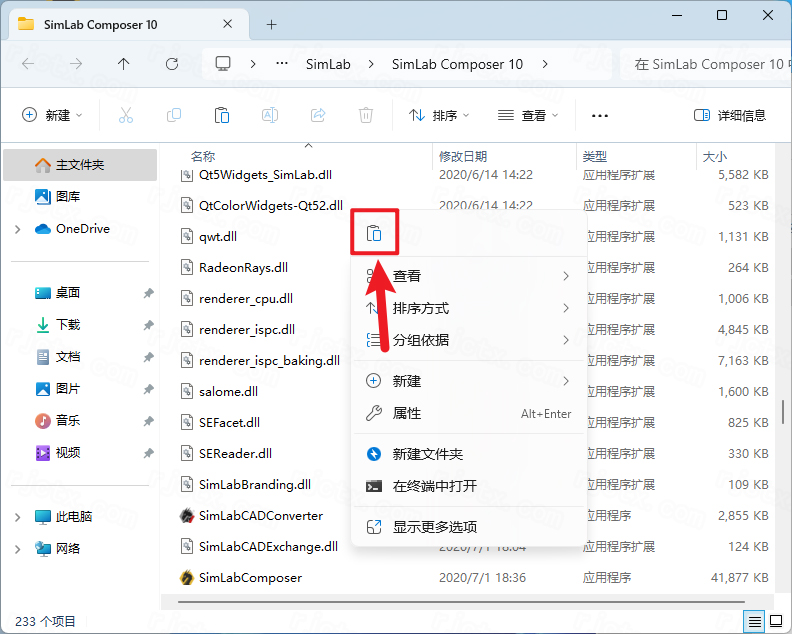Select file SimLabCADExchange.dll

click(x=268, y=547)
